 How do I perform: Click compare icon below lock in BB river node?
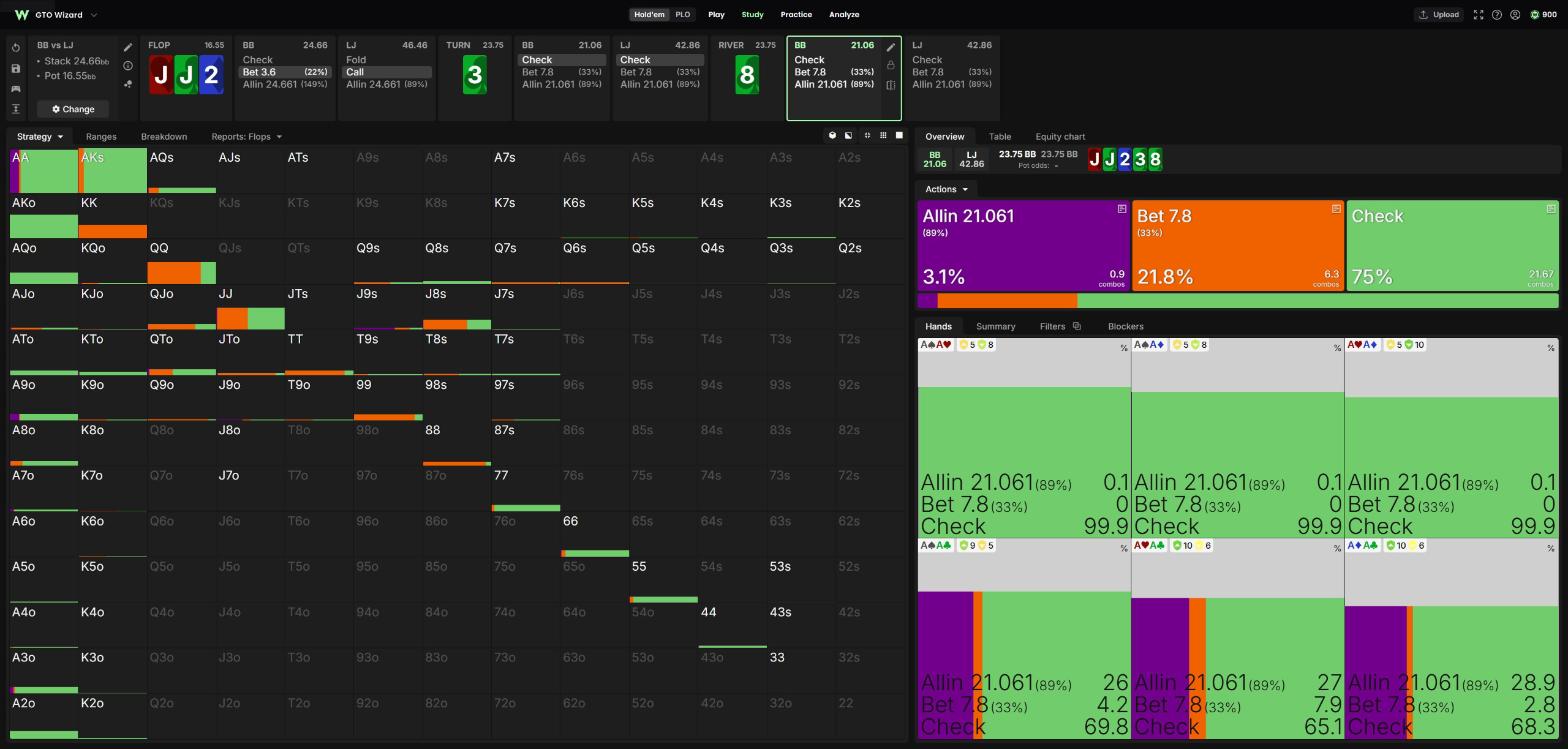tap(891, 85)
